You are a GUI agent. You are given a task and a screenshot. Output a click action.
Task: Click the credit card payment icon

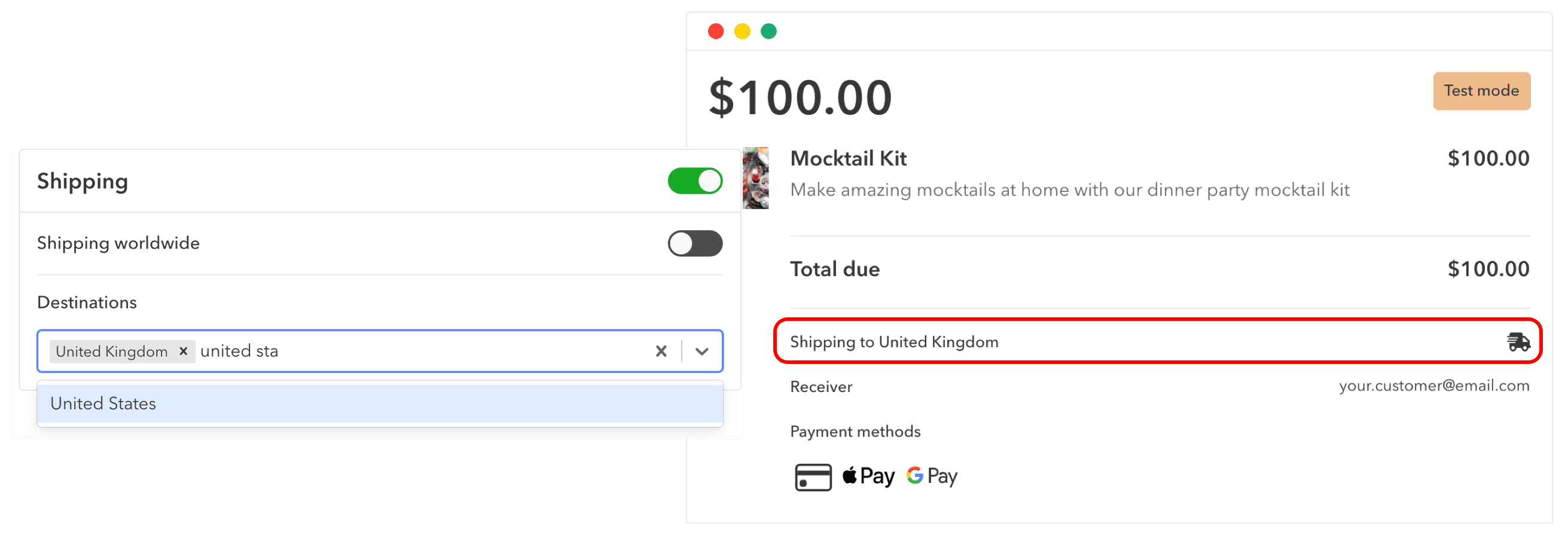813,477
